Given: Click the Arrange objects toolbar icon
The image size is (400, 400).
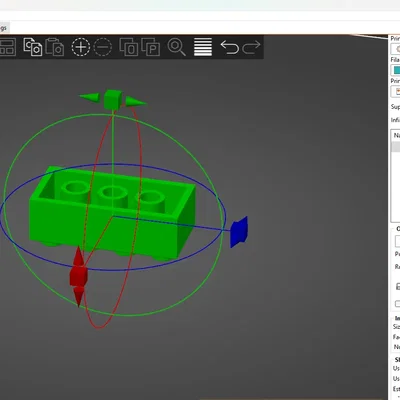Looking at the screenshot, I should click(x=7, y=47).
